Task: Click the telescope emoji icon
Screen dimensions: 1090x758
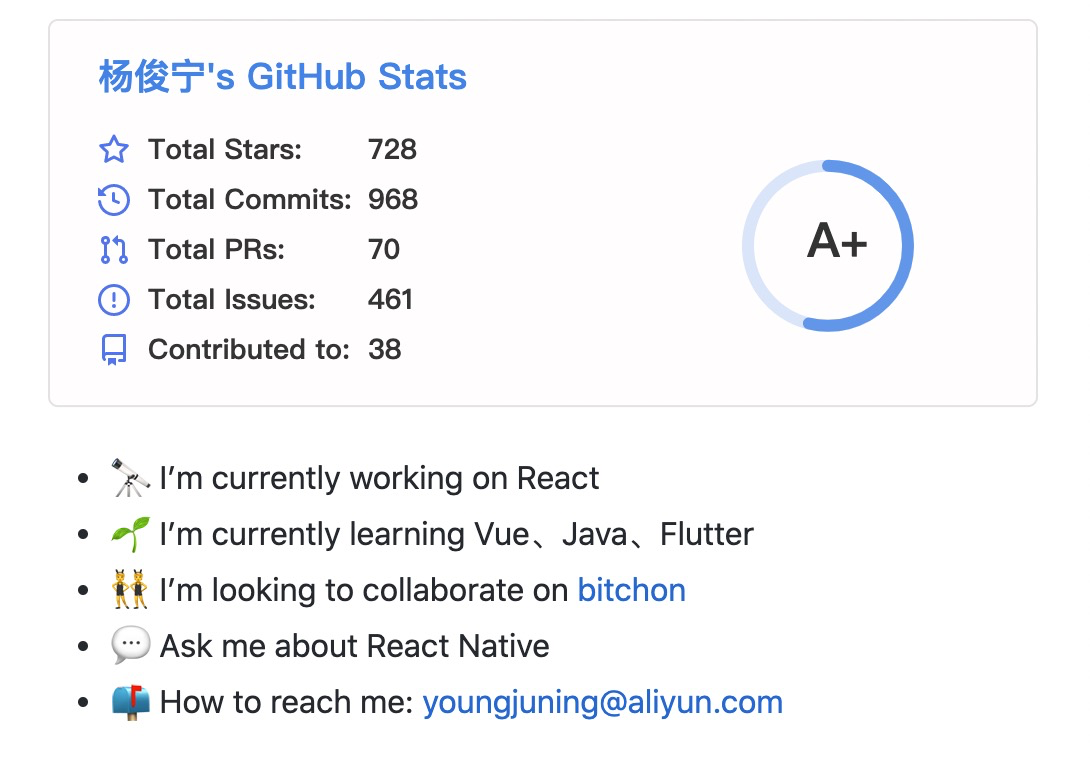Action: [x=130, y=478]
